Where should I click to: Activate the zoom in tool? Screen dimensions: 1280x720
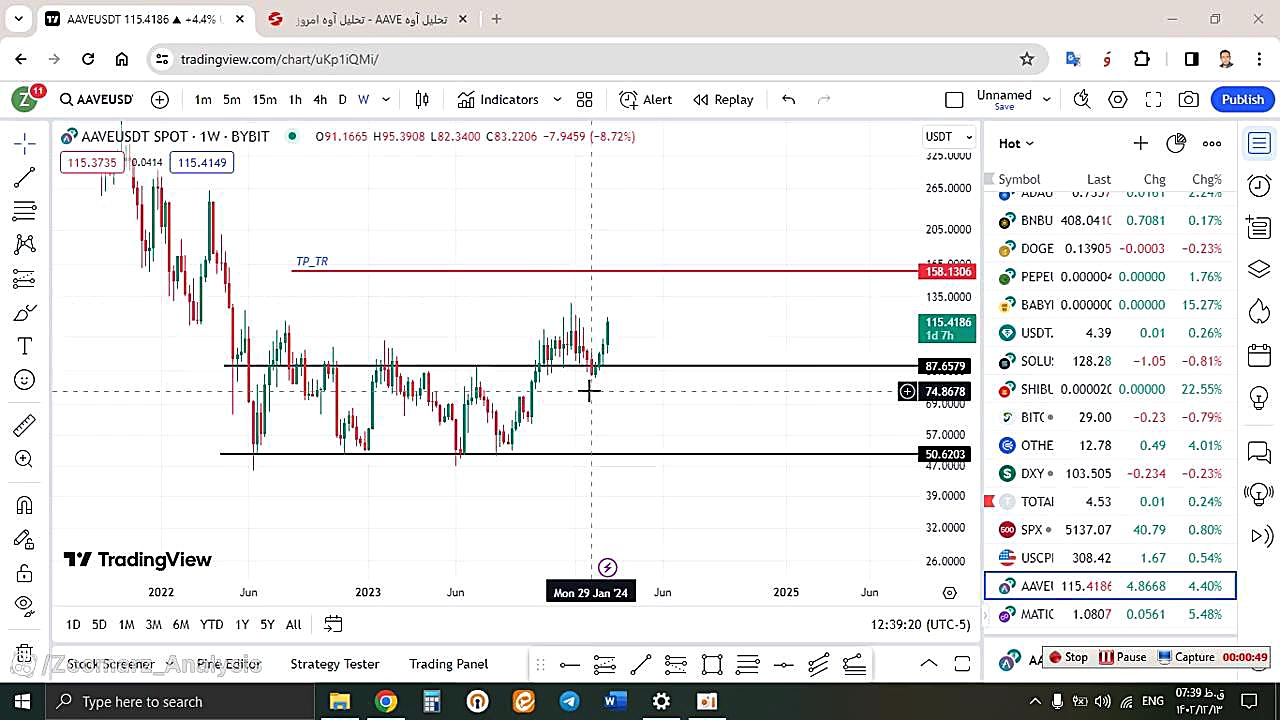tap(25, 459)
